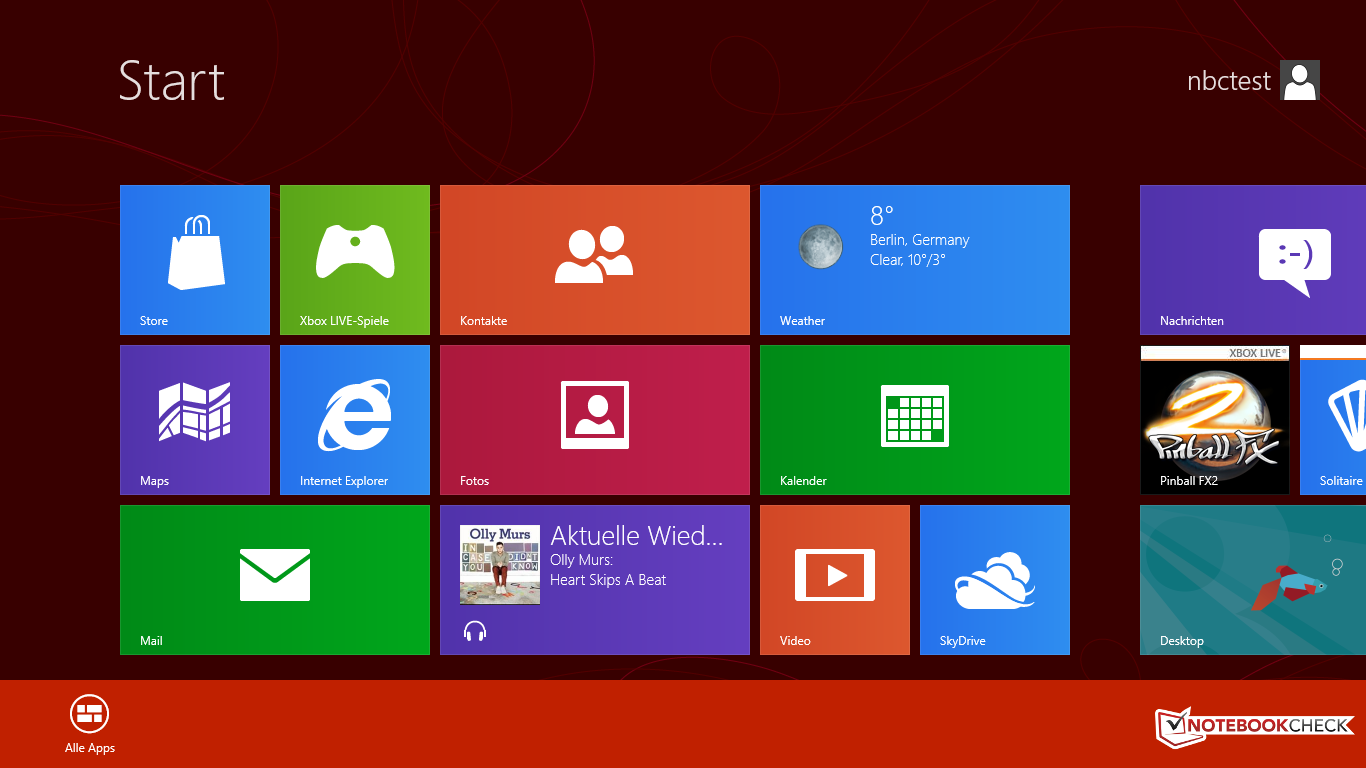Open the Kontakte people tile
The image size is (1366, 768).
(595, 259)
